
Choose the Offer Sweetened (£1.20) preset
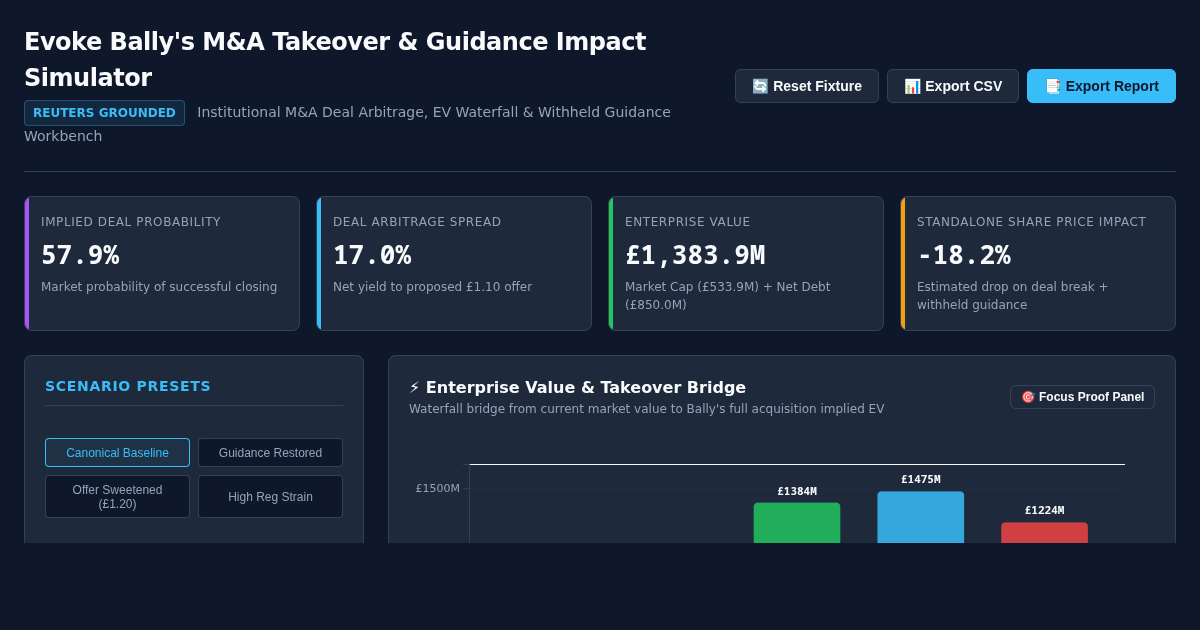point(117,497)
